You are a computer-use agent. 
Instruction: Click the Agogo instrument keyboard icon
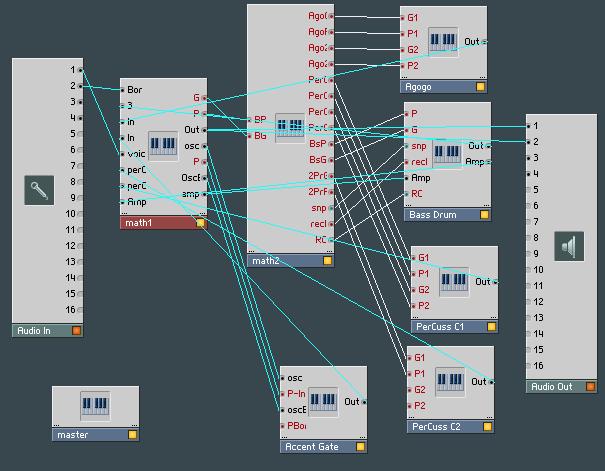point(443,43)
